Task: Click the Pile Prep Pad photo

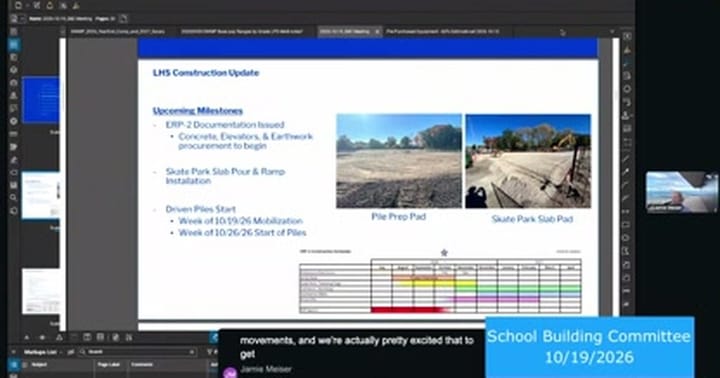Action: click(399, 161)
